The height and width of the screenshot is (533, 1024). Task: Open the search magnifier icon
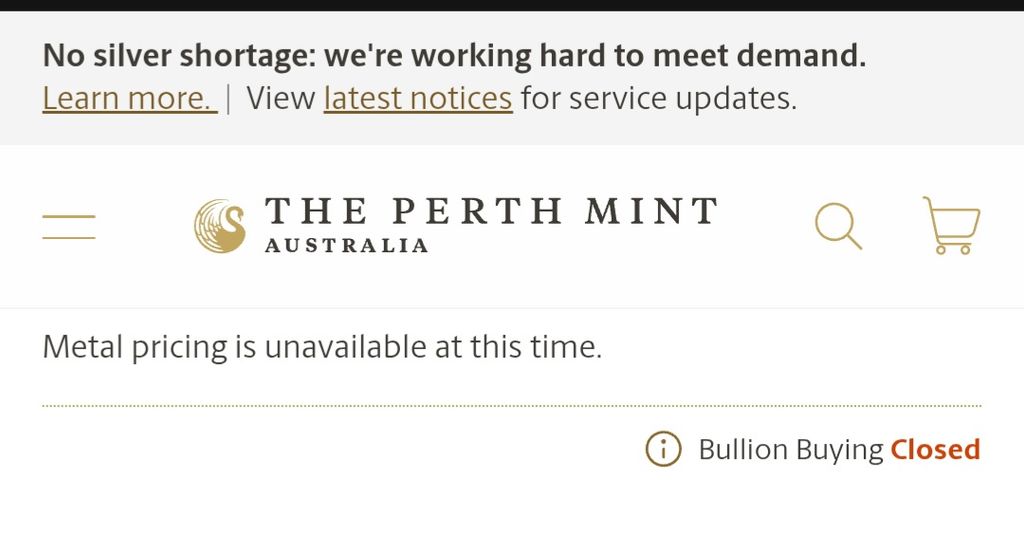[x=837, y=225]
